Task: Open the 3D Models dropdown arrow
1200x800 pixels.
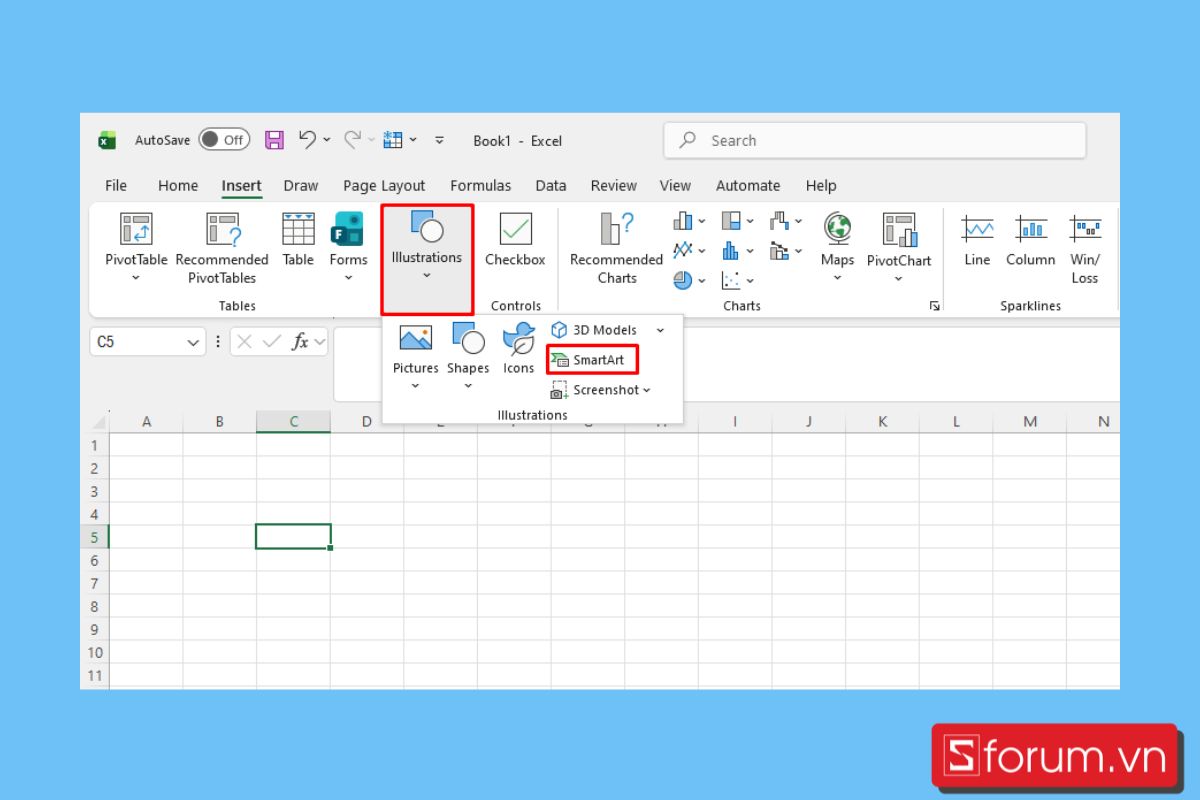Action: (x=660, y=330)
